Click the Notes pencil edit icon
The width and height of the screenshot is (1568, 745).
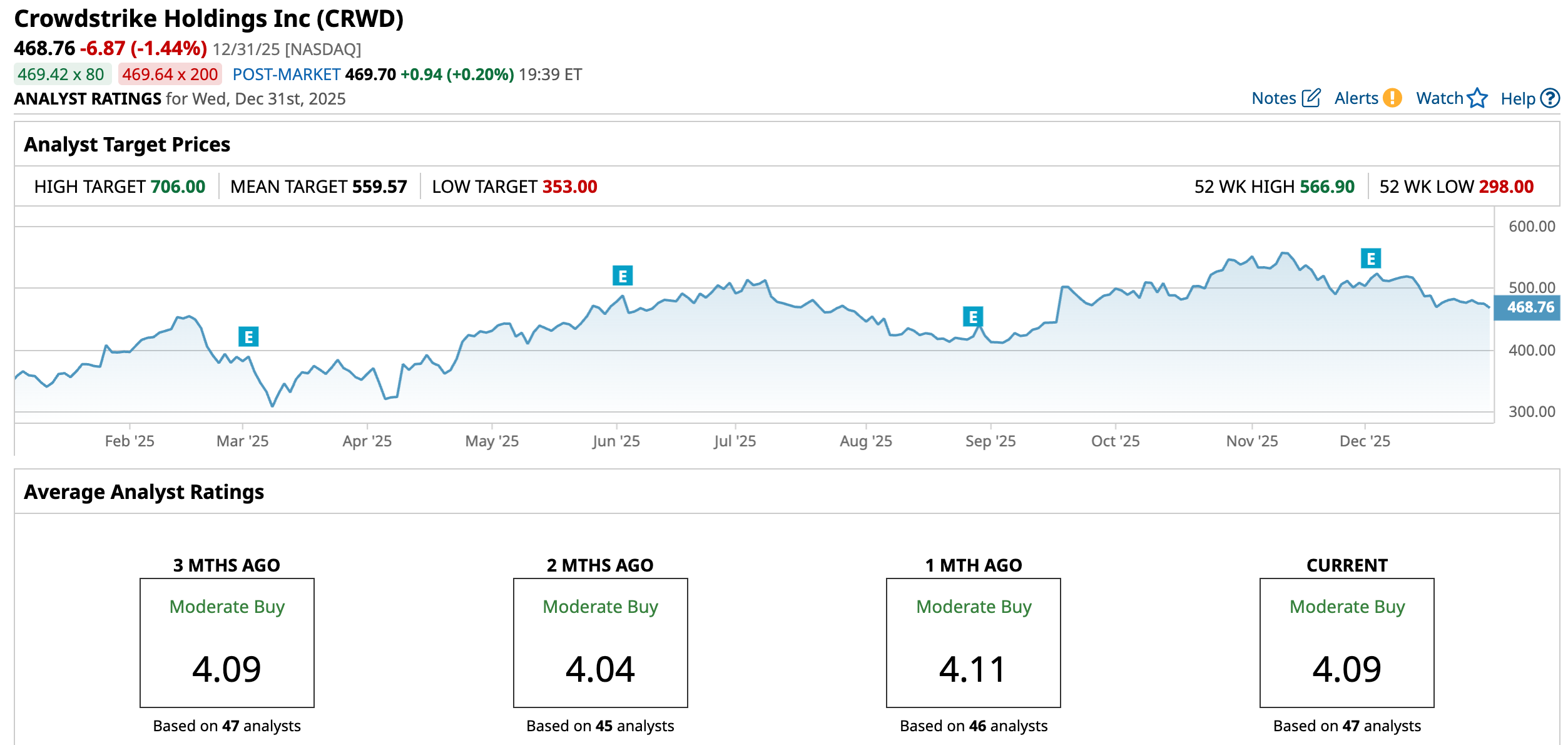pos(1311,98)
